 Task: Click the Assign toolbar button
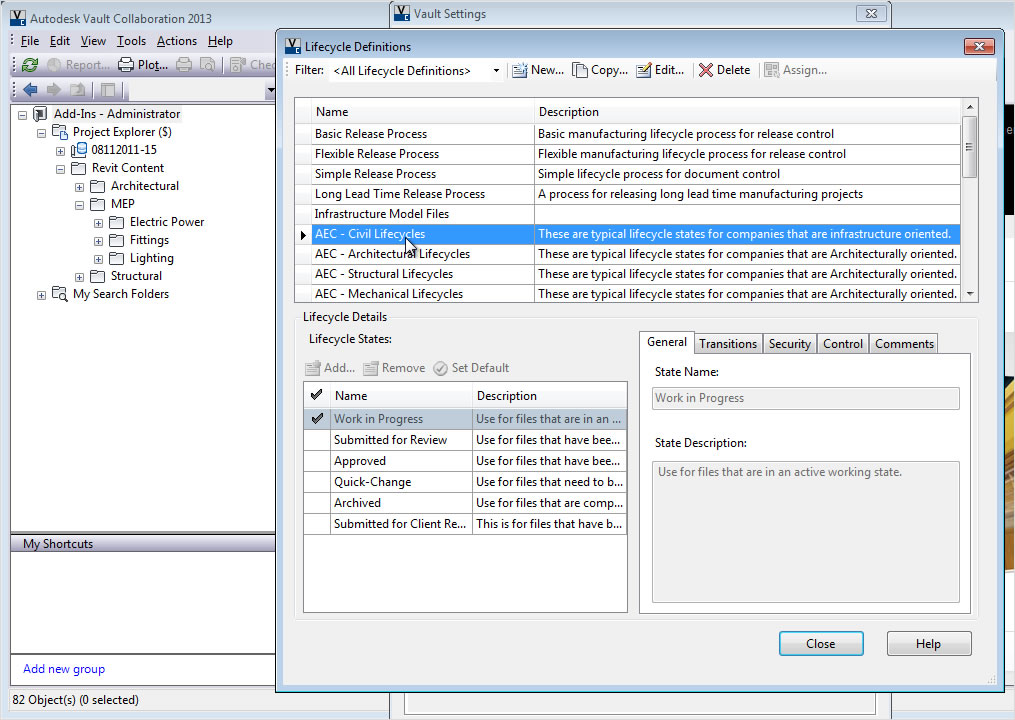796,70
